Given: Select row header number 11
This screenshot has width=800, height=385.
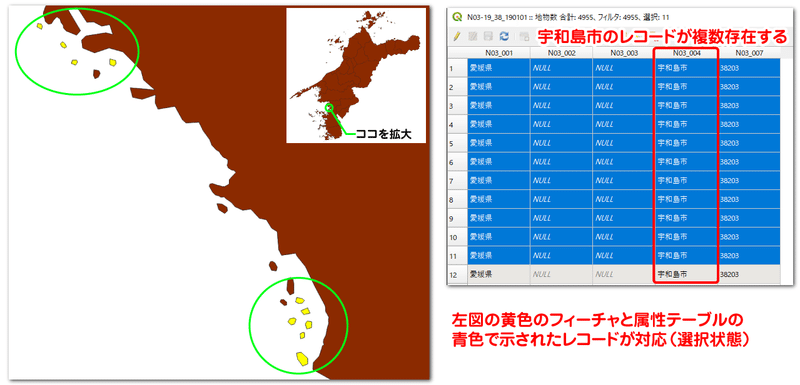Looking at the screenshot, I should point(457,255).
